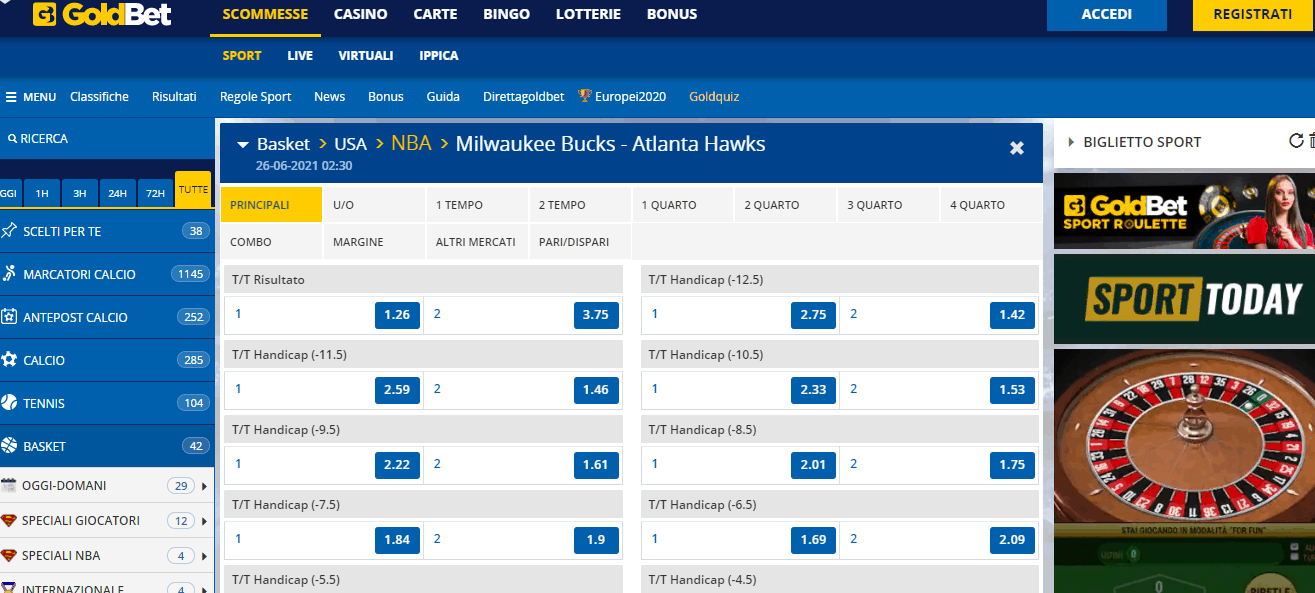
Task: Switch to the IPPICA section
Action: click(439, 56)
